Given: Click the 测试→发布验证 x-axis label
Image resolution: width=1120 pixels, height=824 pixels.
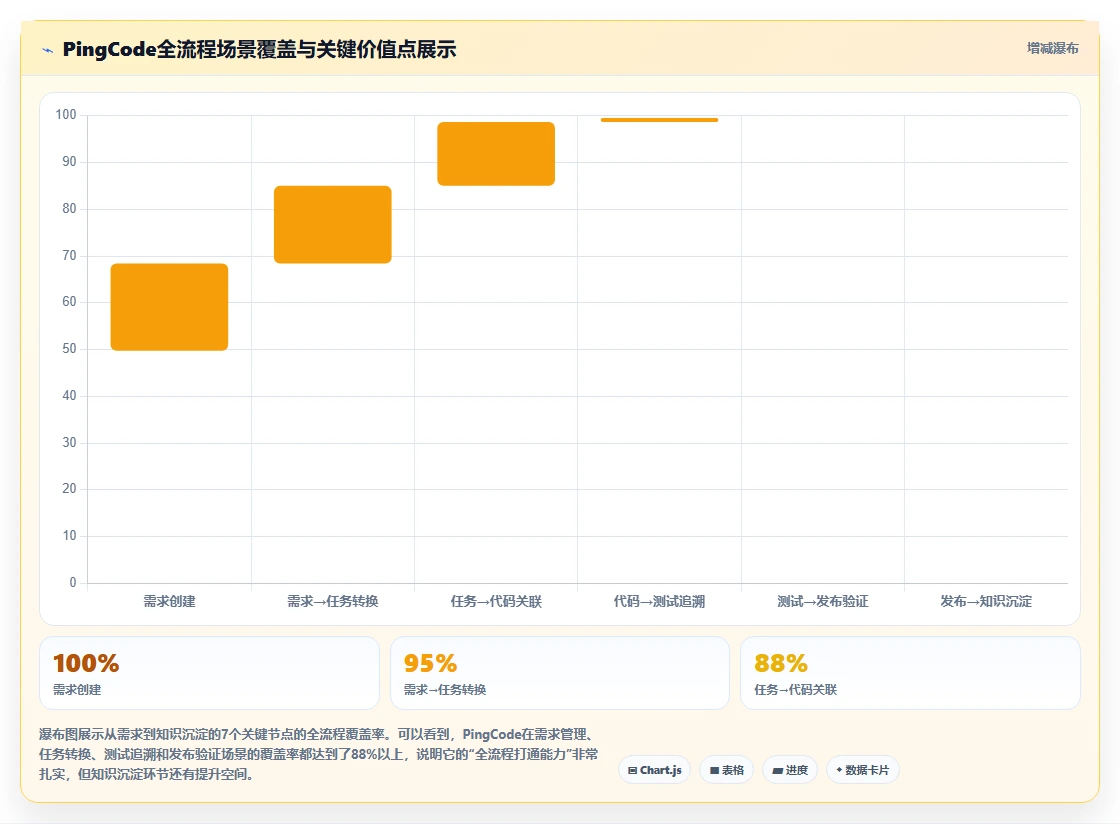Looking at the screenshot, I should pyautogui.click(x=823, y=601).
